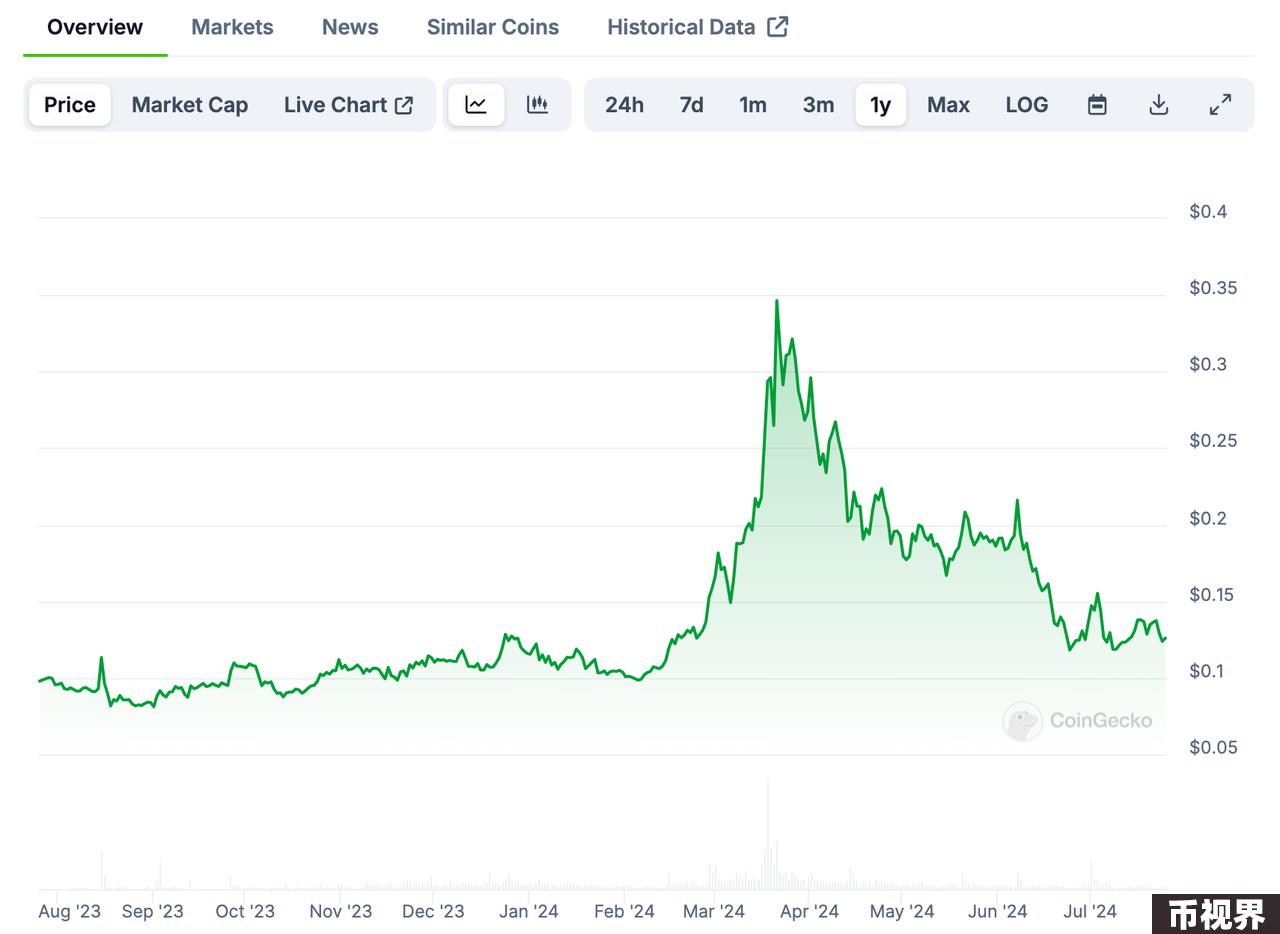Set chart range to 24h
The height and width of the screenshot is (934, 1280).
(624, 105)
